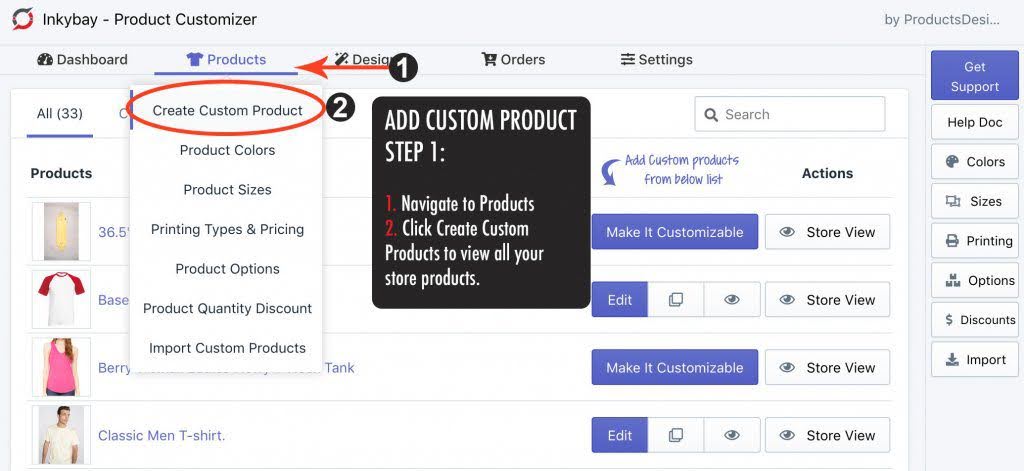Open Sizes from the right sidebar
Screen dimensions: 1024x471
point(974,201)
